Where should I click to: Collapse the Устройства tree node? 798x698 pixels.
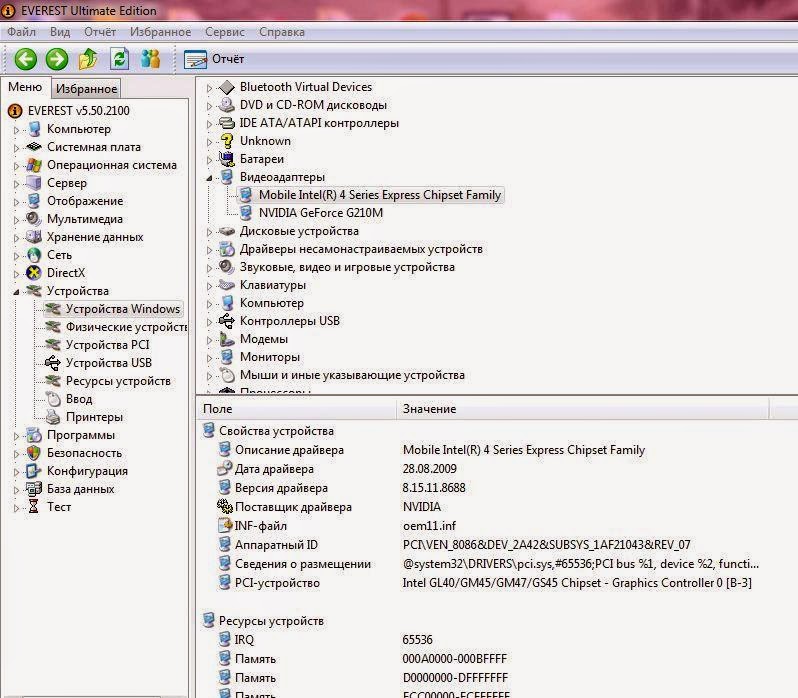click(x=16, y=292)
